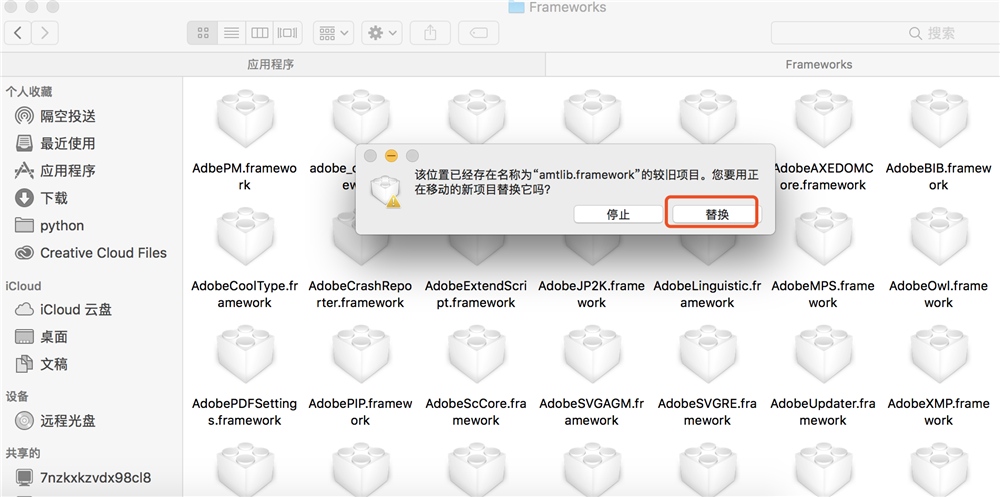Click the AdobeUpdater.framework file name
The image size is (1000, 497).
pos(823,412)
